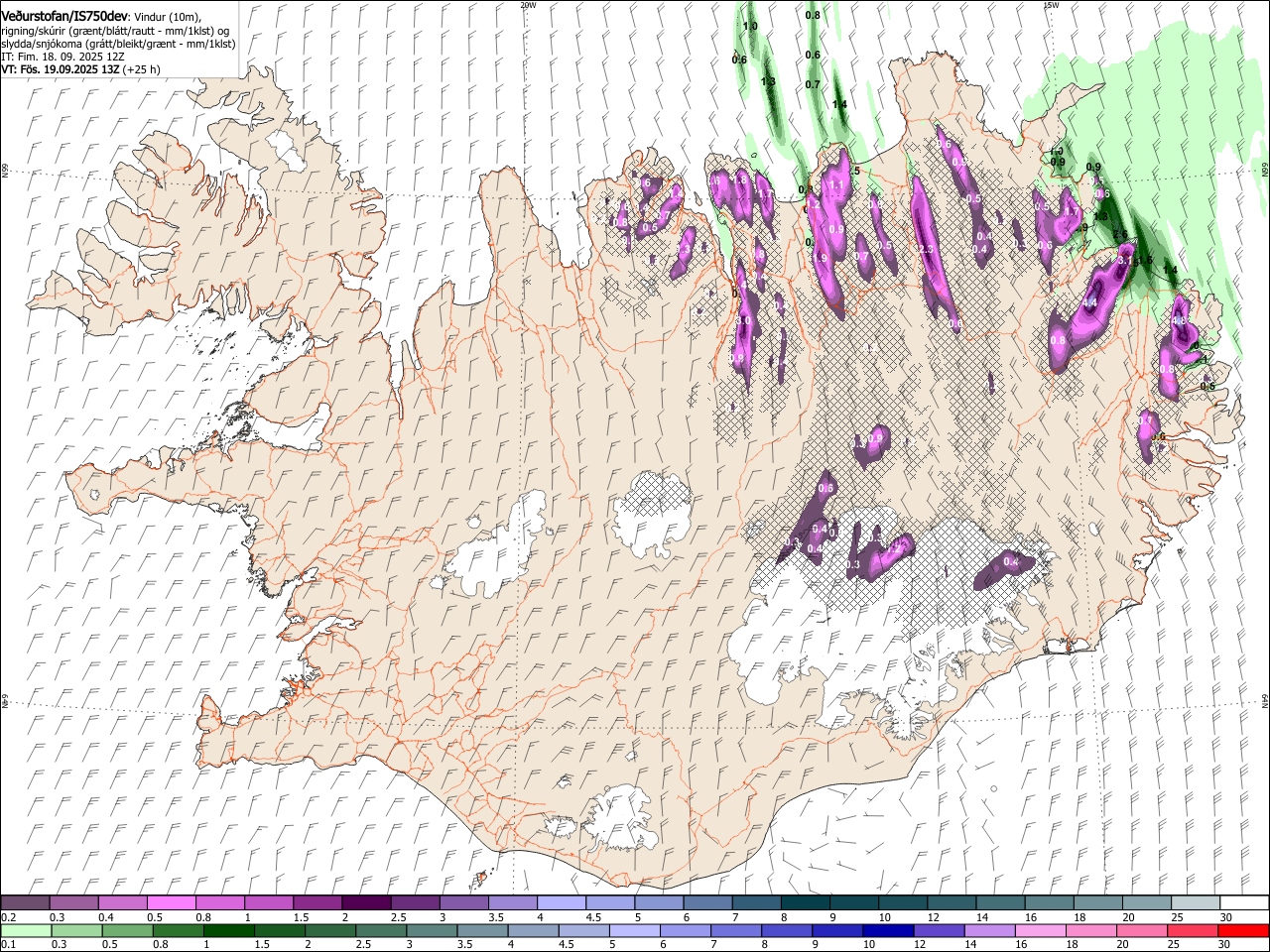Click the 1.0 rain value over northern sea
Image resolution: width=1270 pixels, height=952 pixels.
click(x=750, y=26)
